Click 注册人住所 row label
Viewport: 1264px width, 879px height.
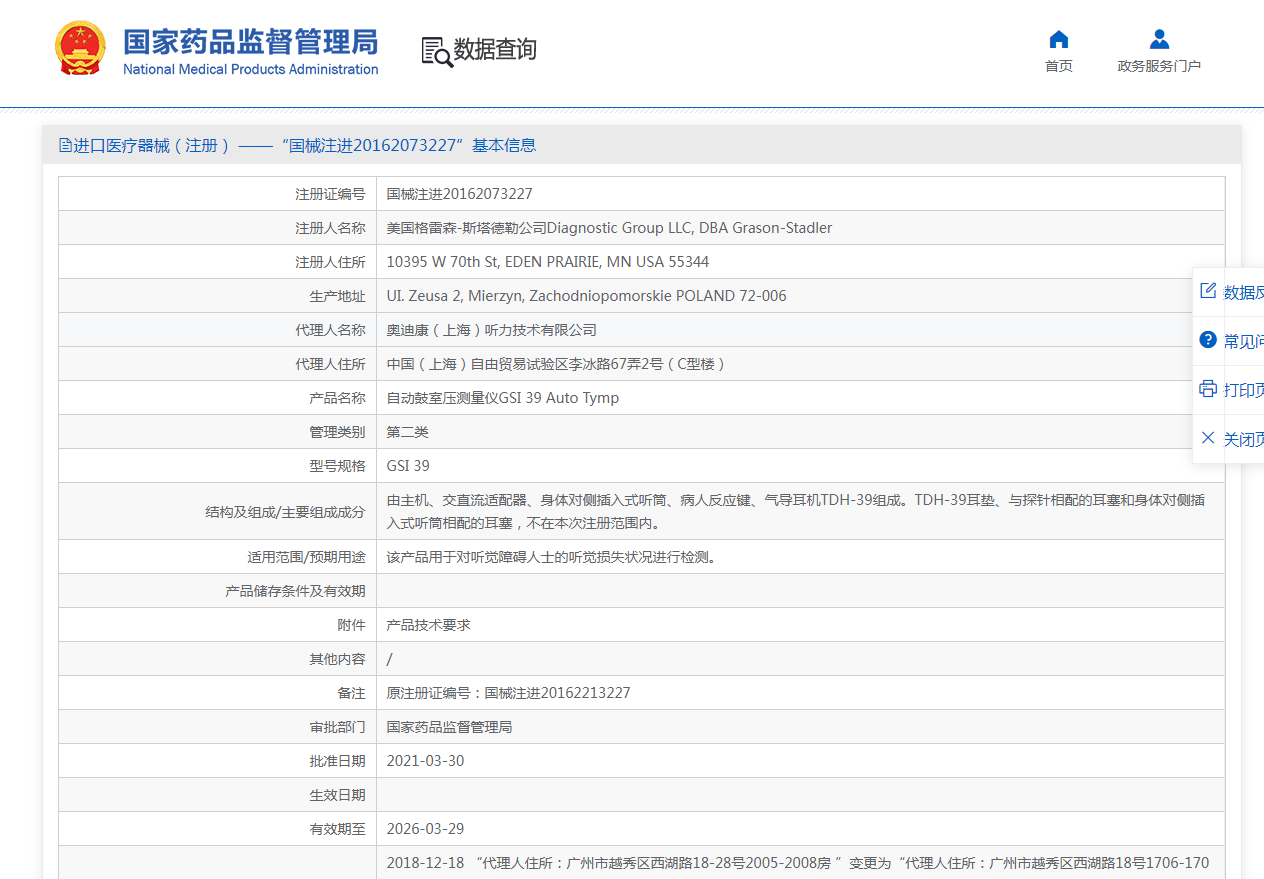pos(330,262)
